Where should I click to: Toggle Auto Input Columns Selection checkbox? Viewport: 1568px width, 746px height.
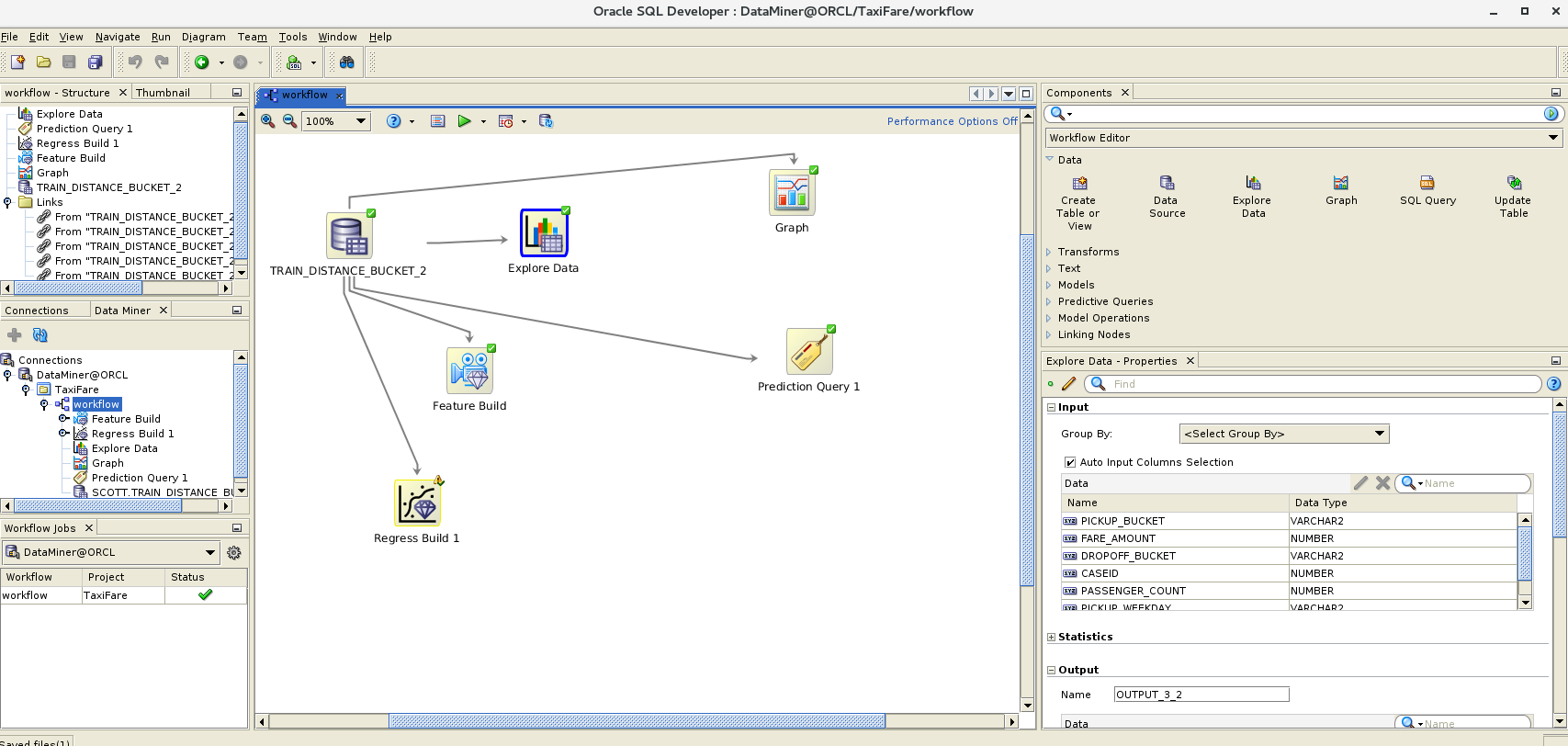tap(1069, 462)
